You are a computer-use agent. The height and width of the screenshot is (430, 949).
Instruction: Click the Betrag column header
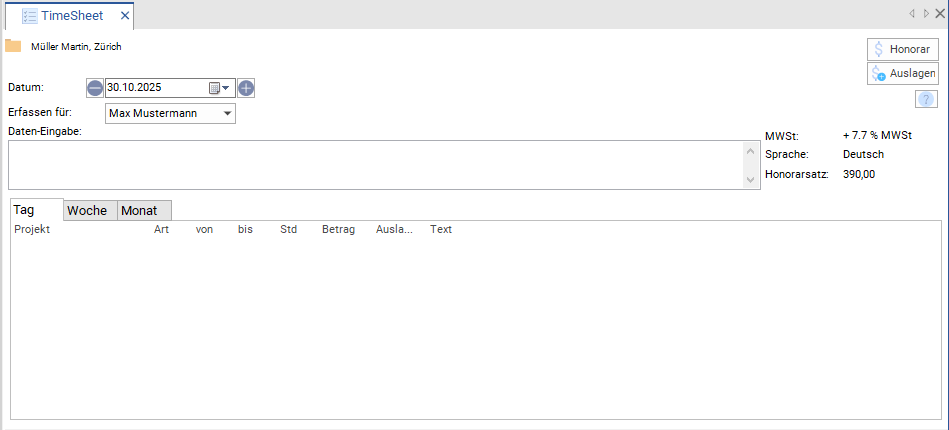coord(338,230)
